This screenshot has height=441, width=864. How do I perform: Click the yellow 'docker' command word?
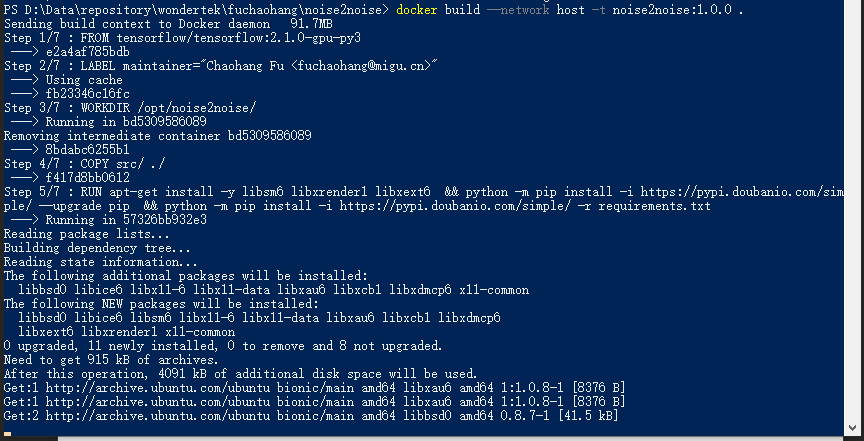(x=417, y=10)
